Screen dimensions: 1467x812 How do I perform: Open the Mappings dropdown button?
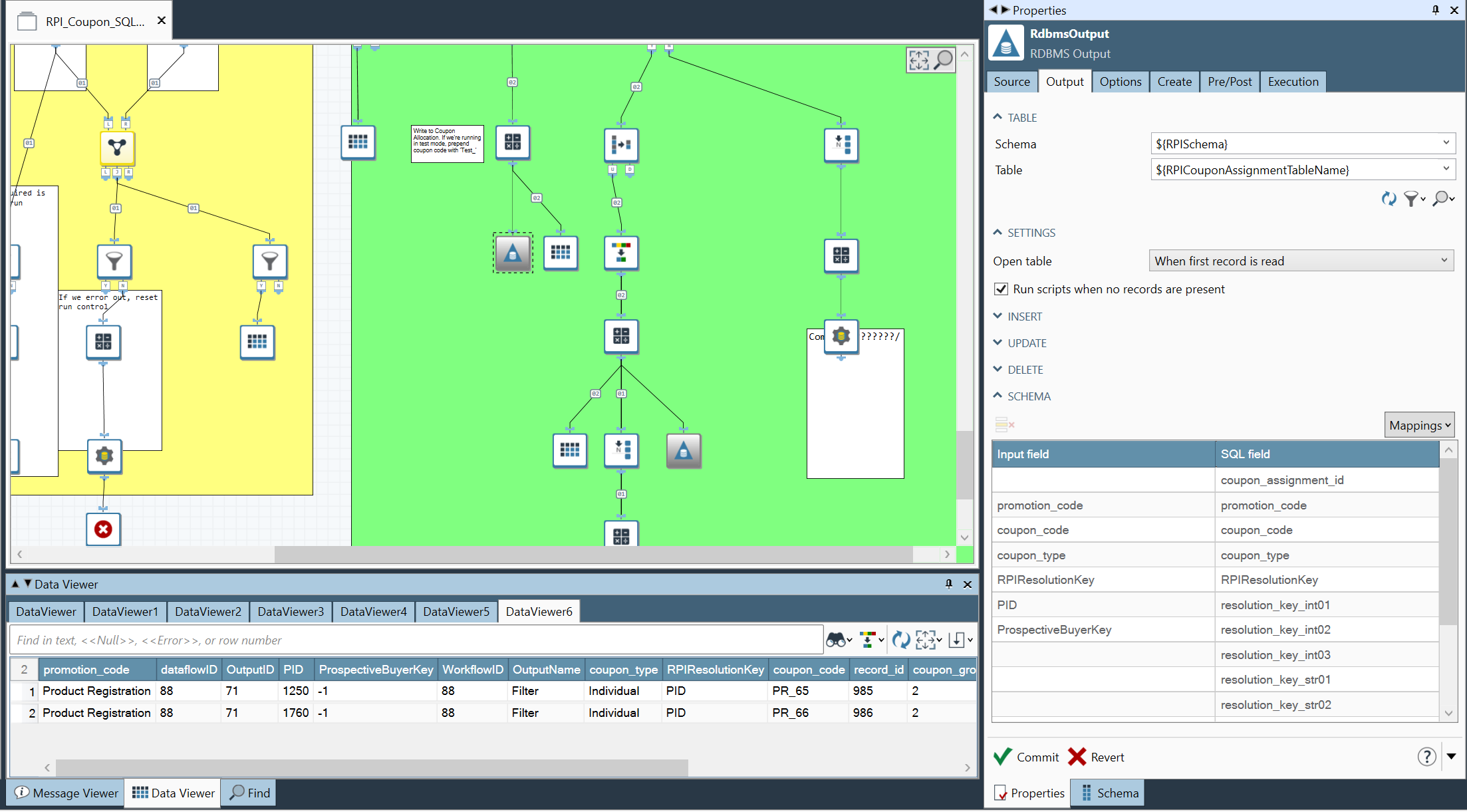[1419, 426]
